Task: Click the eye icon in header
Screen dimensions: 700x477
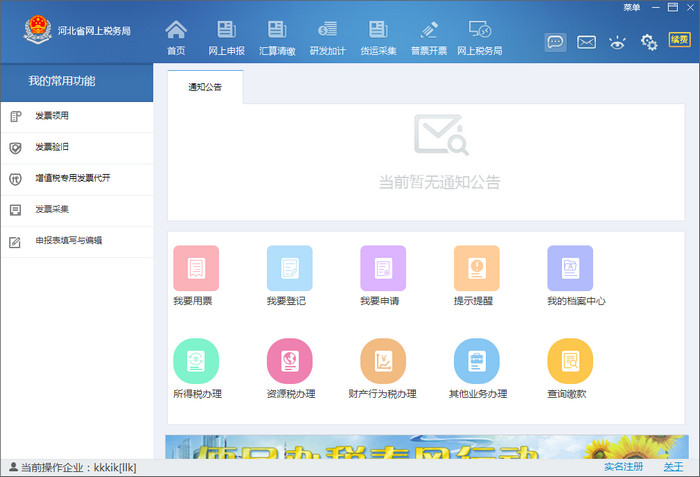Action: [617, 42]
